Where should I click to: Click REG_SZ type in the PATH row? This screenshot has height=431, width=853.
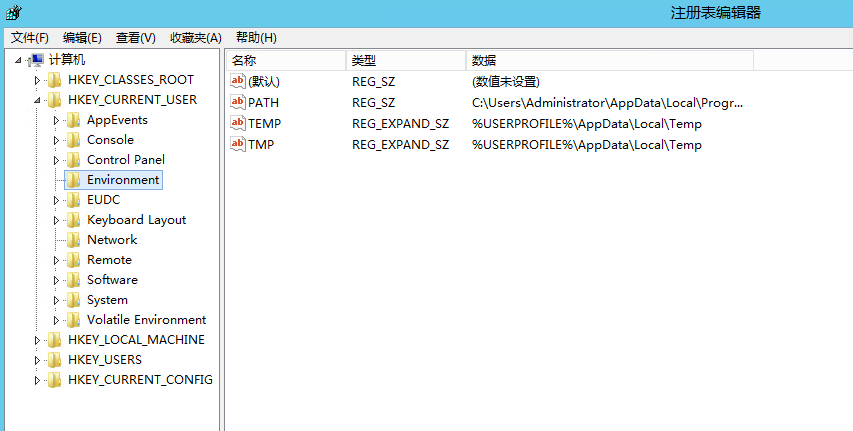coord(373,102)
